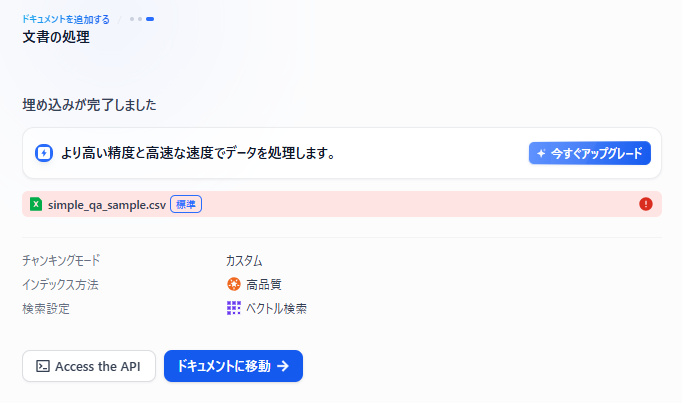Go to documents via ドキュメントに移動 label

coord(224,366)
